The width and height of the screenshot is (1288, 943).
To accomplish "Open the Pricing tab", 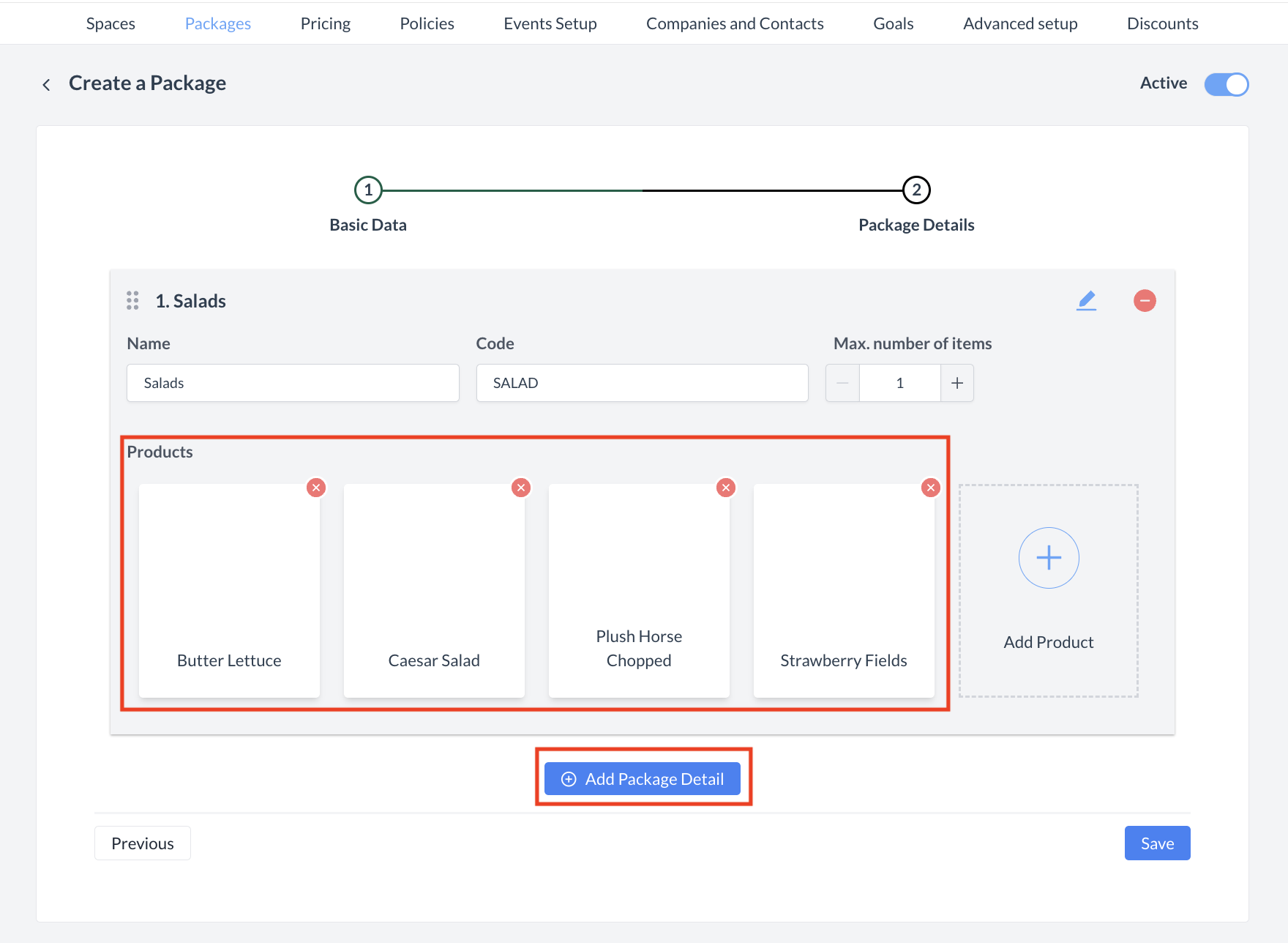I will click(x=325, y=23).
